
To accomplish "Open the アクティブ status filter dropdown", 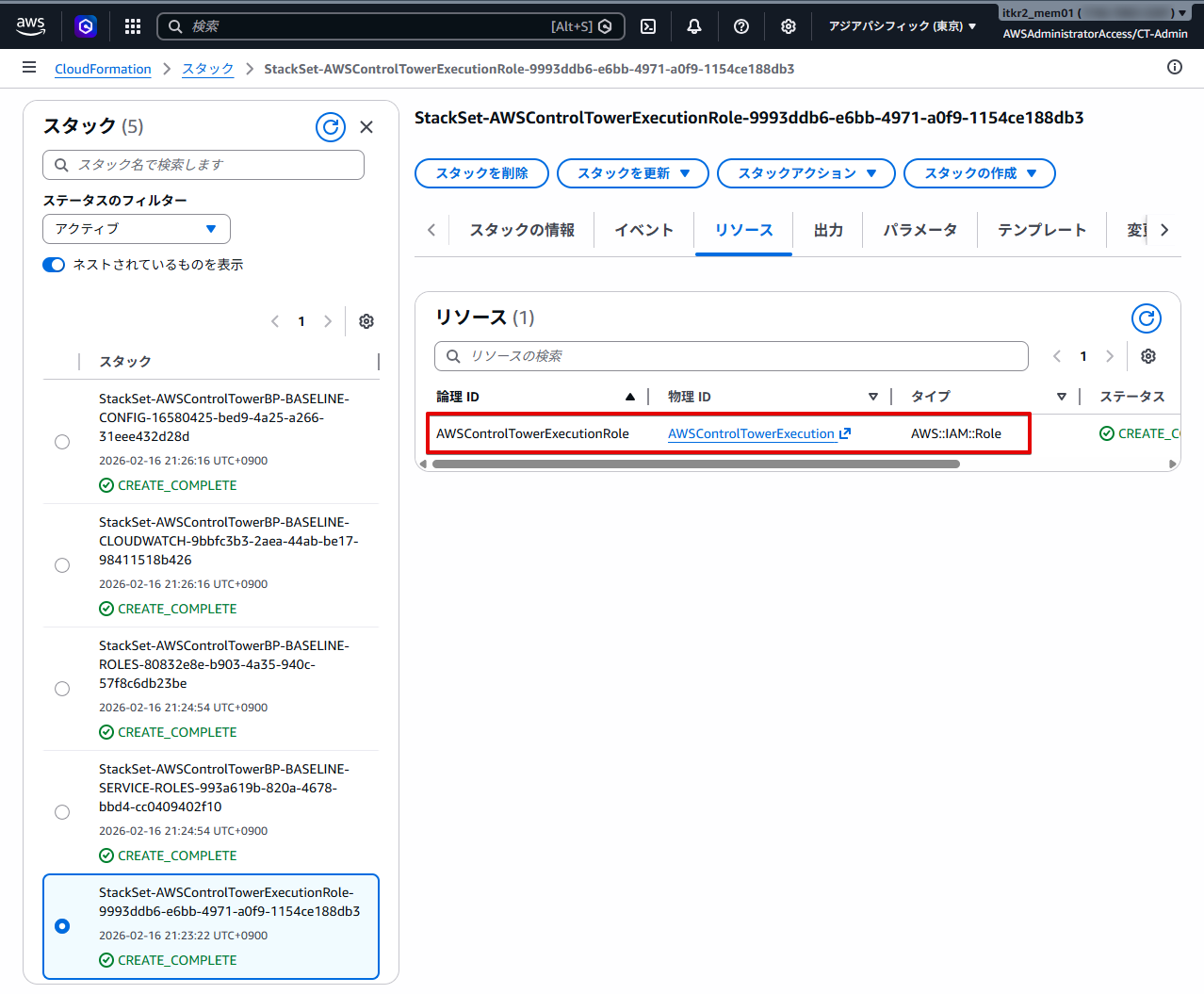I will pos(137,229).
